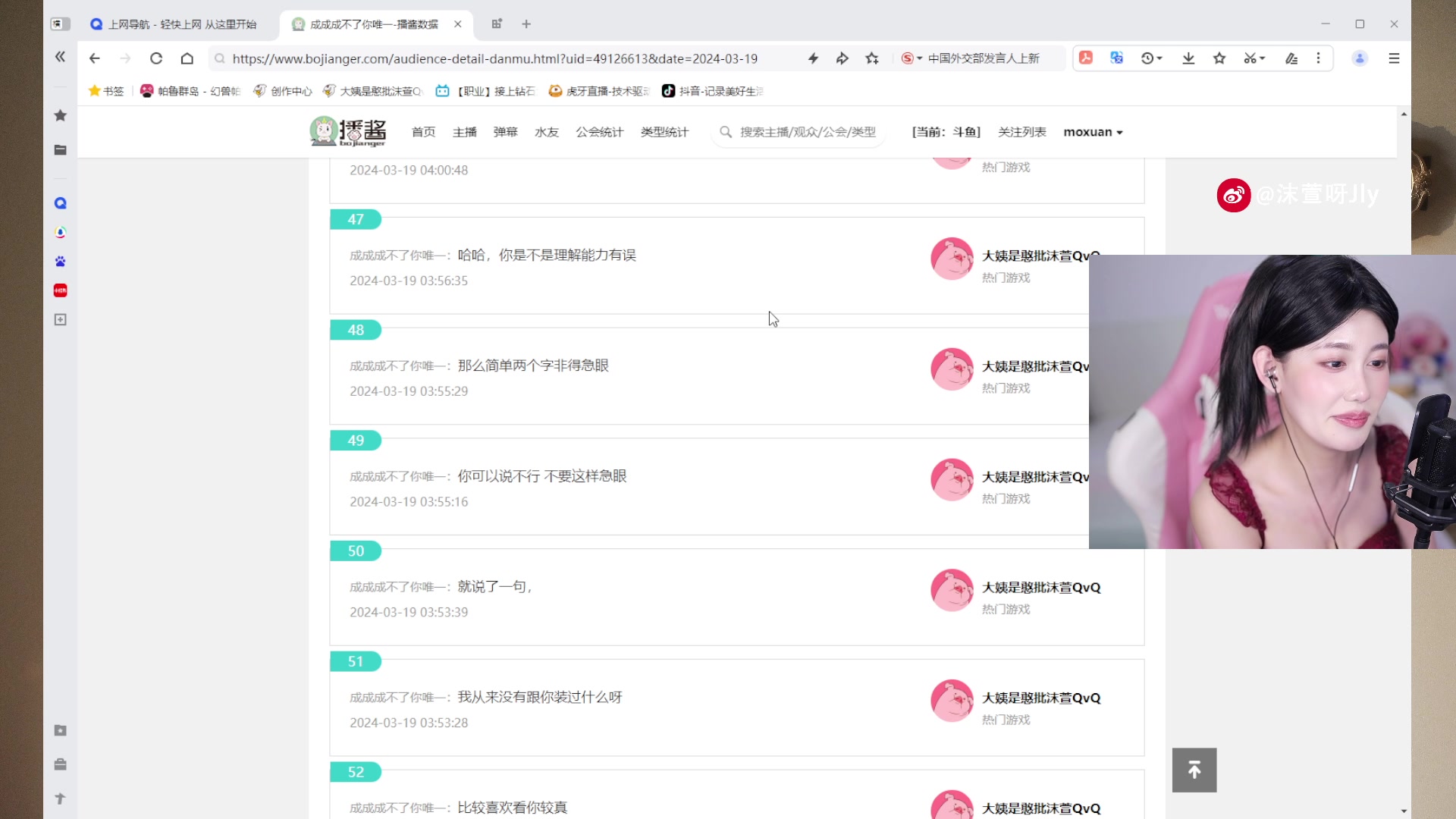Click the page vertical scrollbar down arrow

click(1404, 811)
